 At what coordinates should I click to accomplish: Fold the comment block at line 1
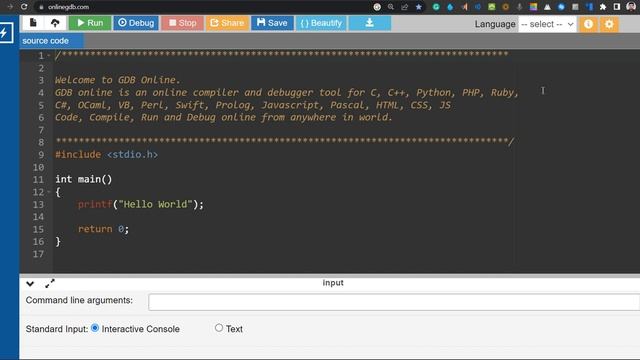click(x=49, y=56)
